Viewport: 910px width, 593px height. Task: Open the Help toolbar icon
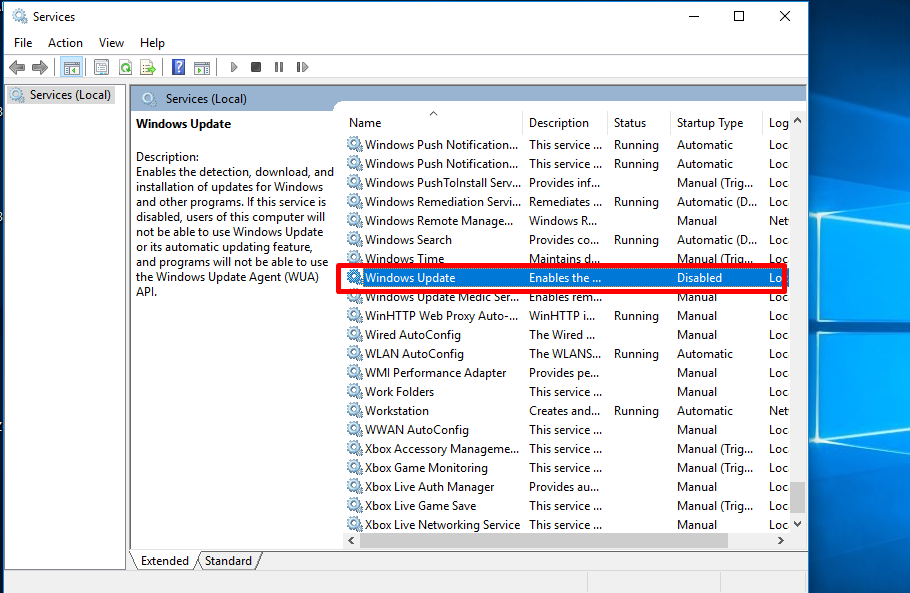click(179, 67)
